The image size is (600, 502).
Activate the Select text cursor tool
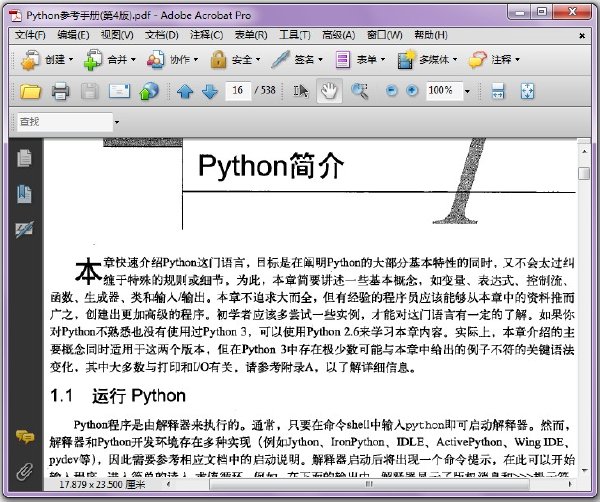click(x=301, y=91)
